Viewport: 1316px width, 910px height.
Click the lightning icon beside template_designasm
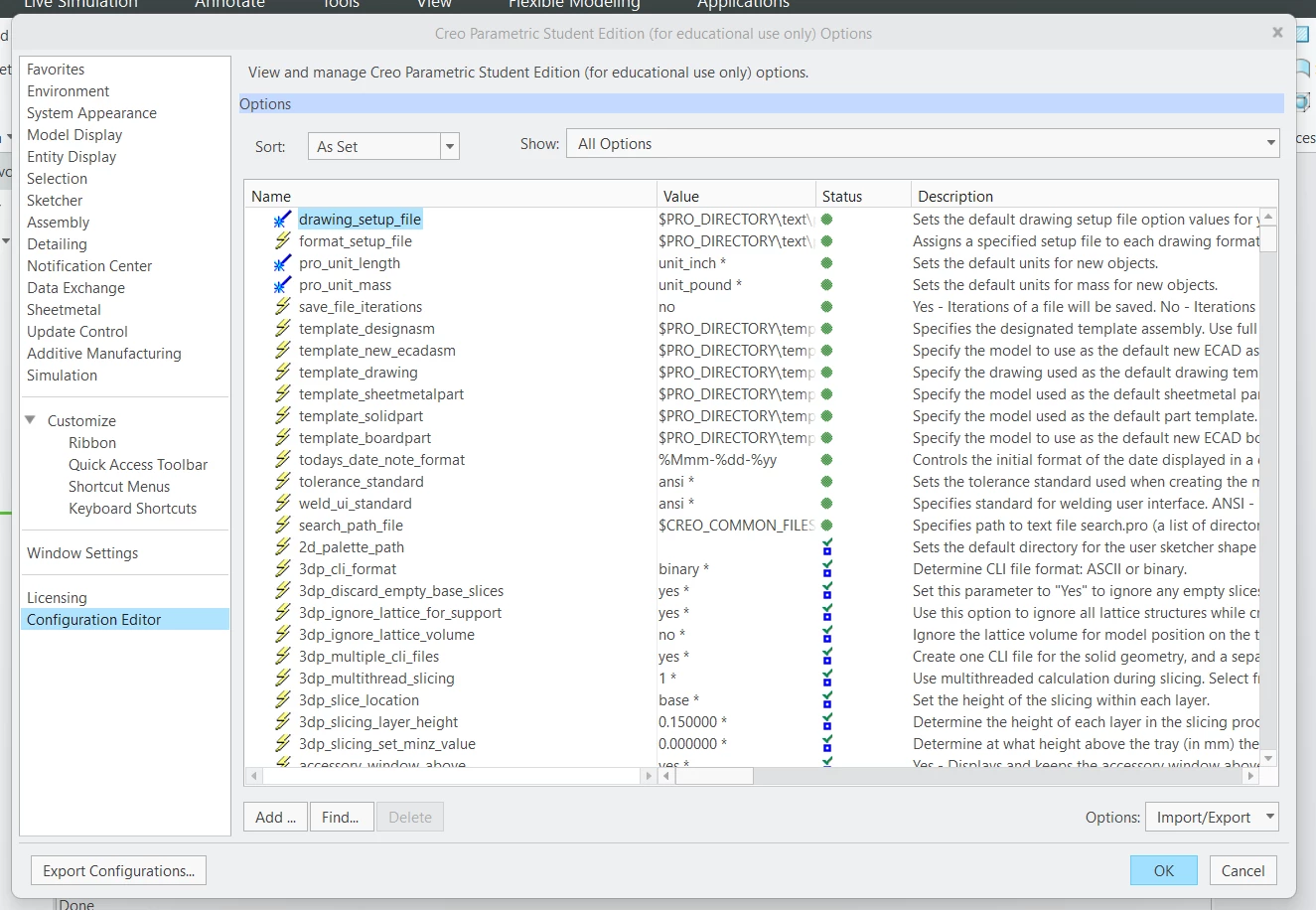point(283,329)
